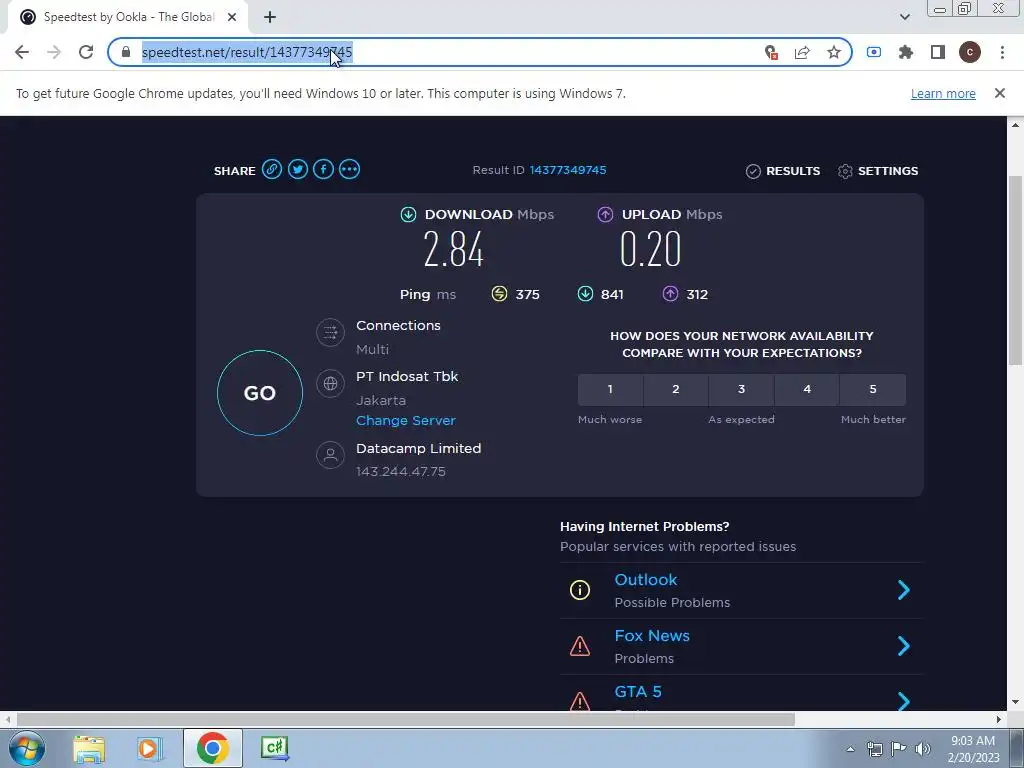Open Chrome three-dot menu
This screenshot has height=768, width=1024.
[x=1002, y=52]
